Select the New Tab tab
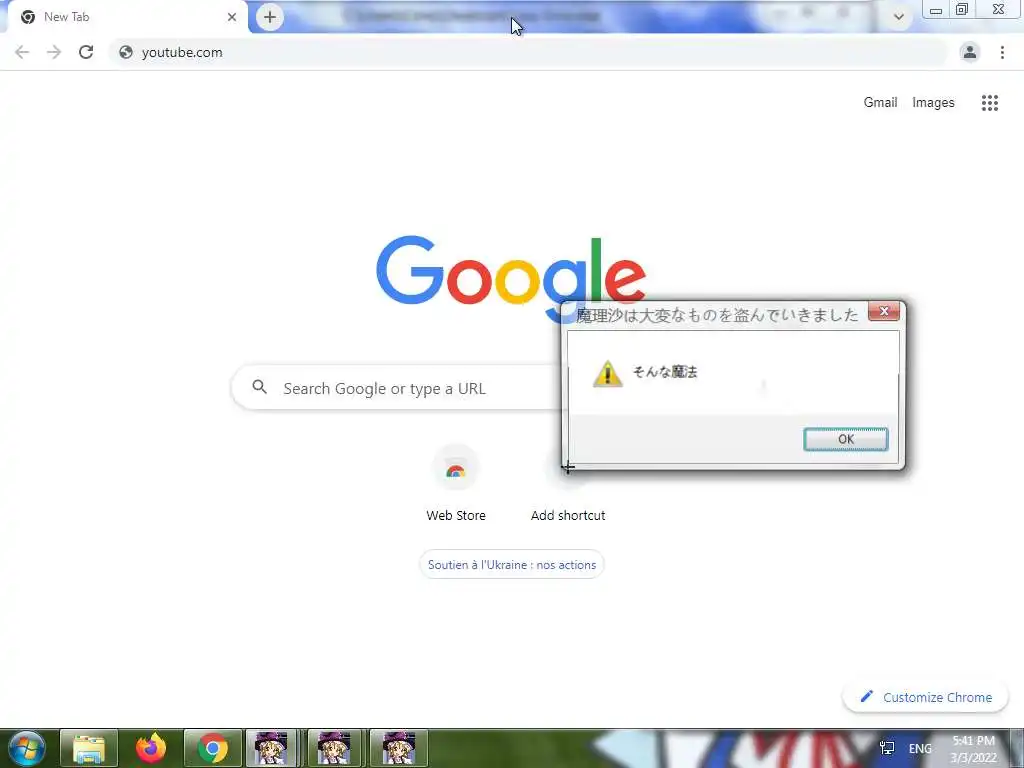1024x768 pixels. [127, 17]
